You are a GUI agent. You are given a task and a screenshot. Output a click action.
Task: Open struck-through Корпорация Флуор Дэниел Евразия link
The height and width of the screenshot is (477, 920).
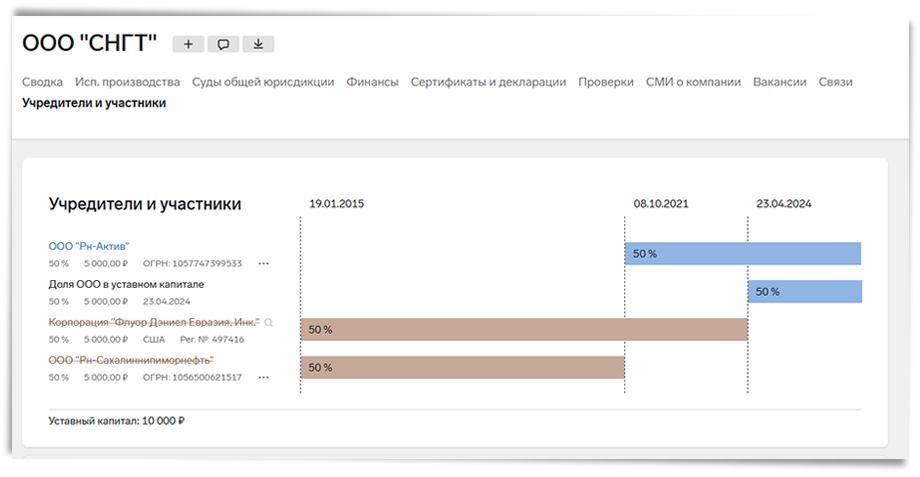point(154,322)
